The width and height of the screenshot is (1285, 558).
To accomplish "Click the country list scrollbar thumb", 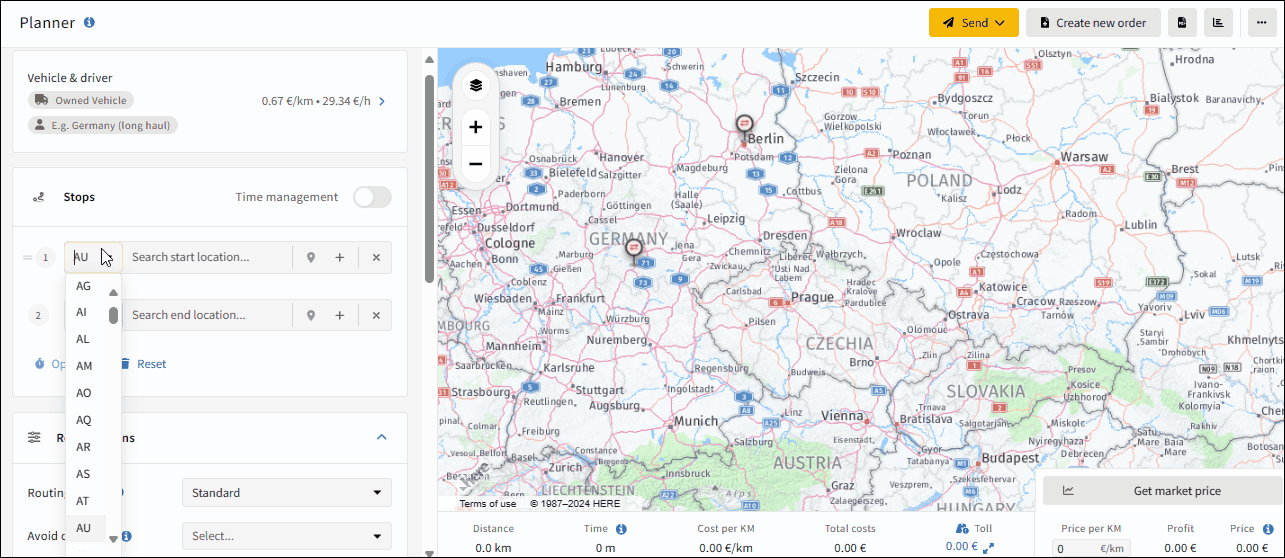I will pos(114,315).
